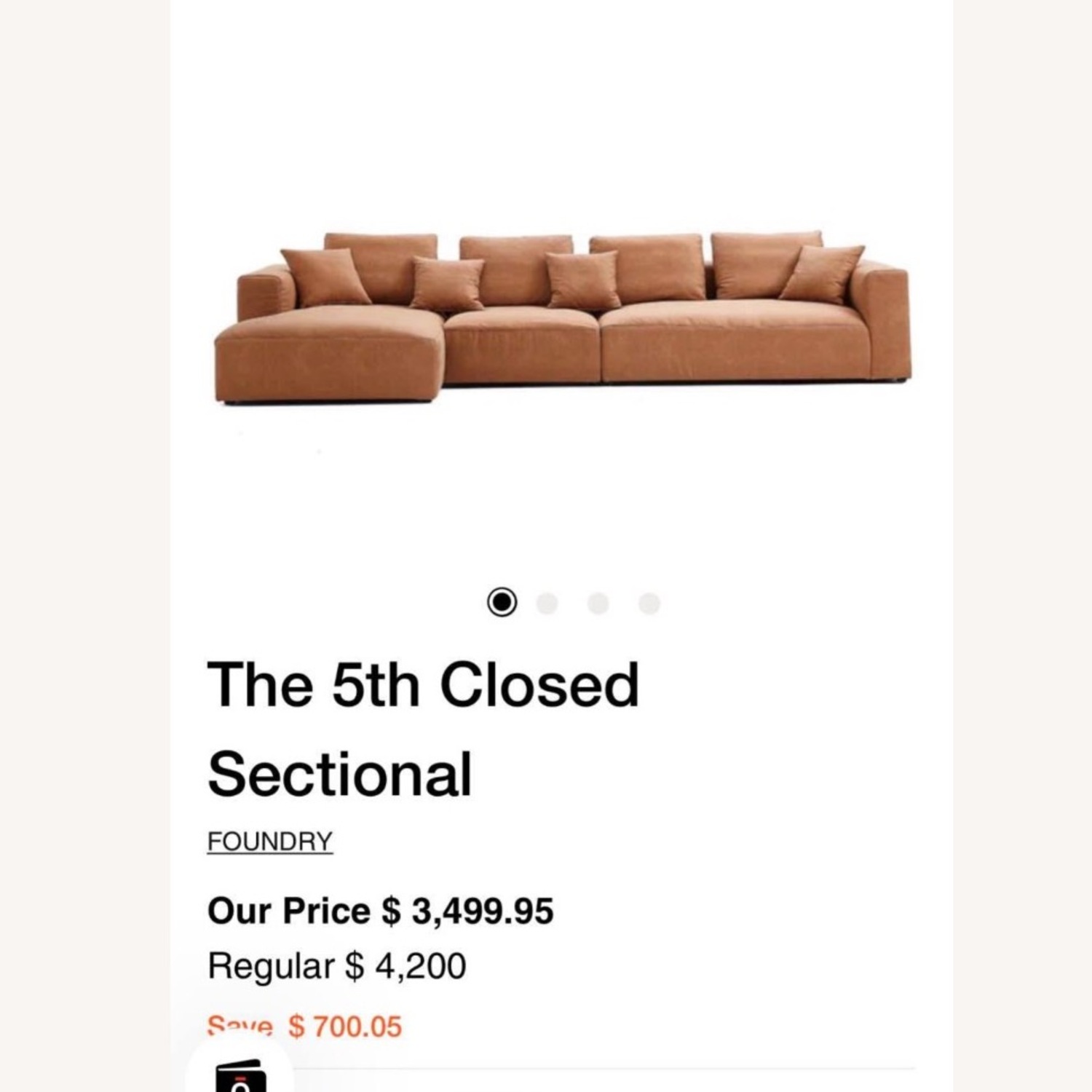
Task: Select the third carousel dot
Action: pos(597,604)
